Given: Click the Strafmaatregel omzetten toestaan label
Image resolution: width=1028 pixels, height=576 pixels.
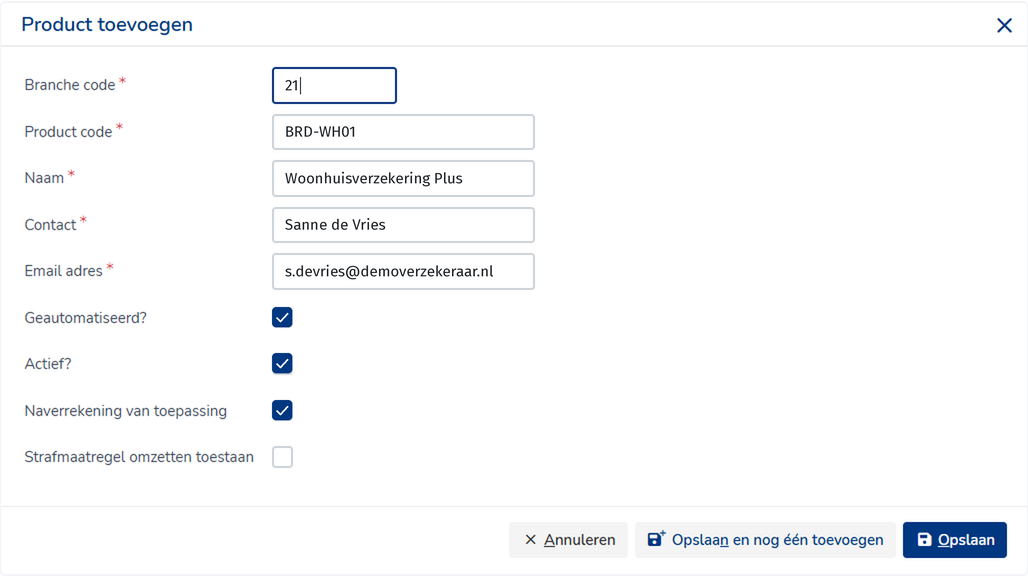Looking at the screenshot, I should pyautogui.click(x=139, y=457).
